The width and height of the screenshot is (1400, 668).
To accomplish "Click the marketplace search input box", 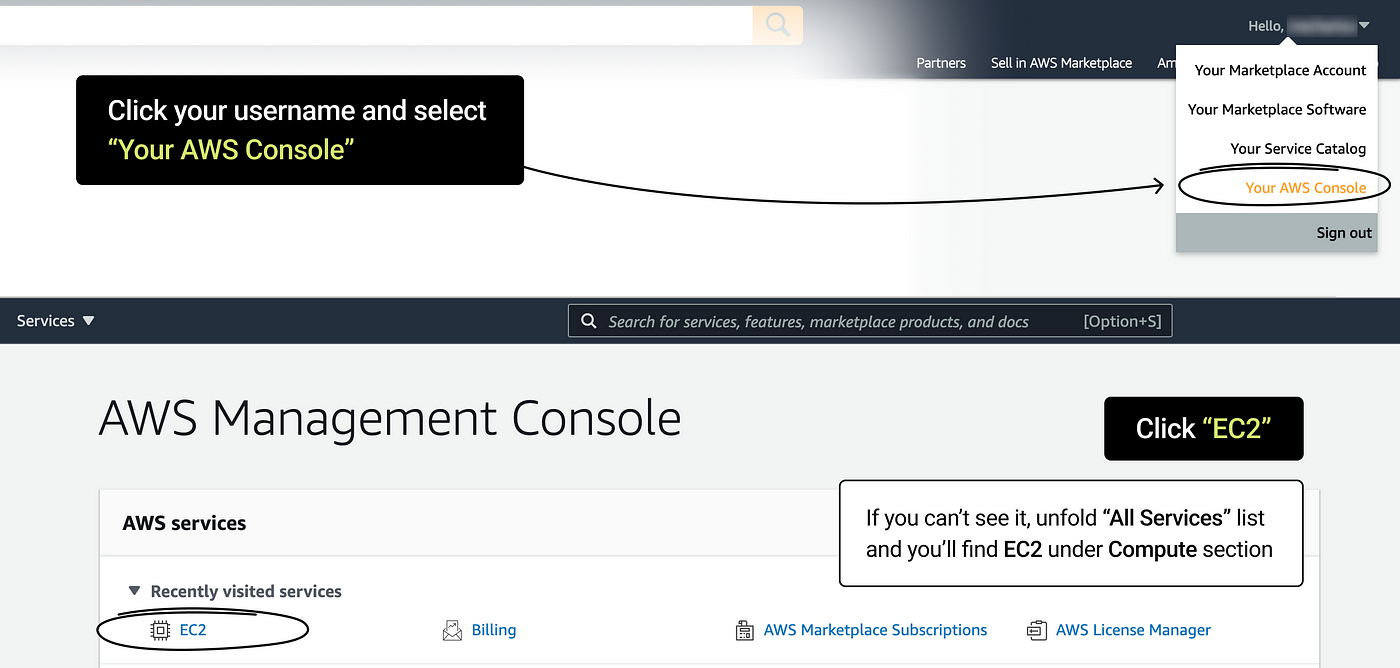I will pyautogui.click(x=376, y=25).
